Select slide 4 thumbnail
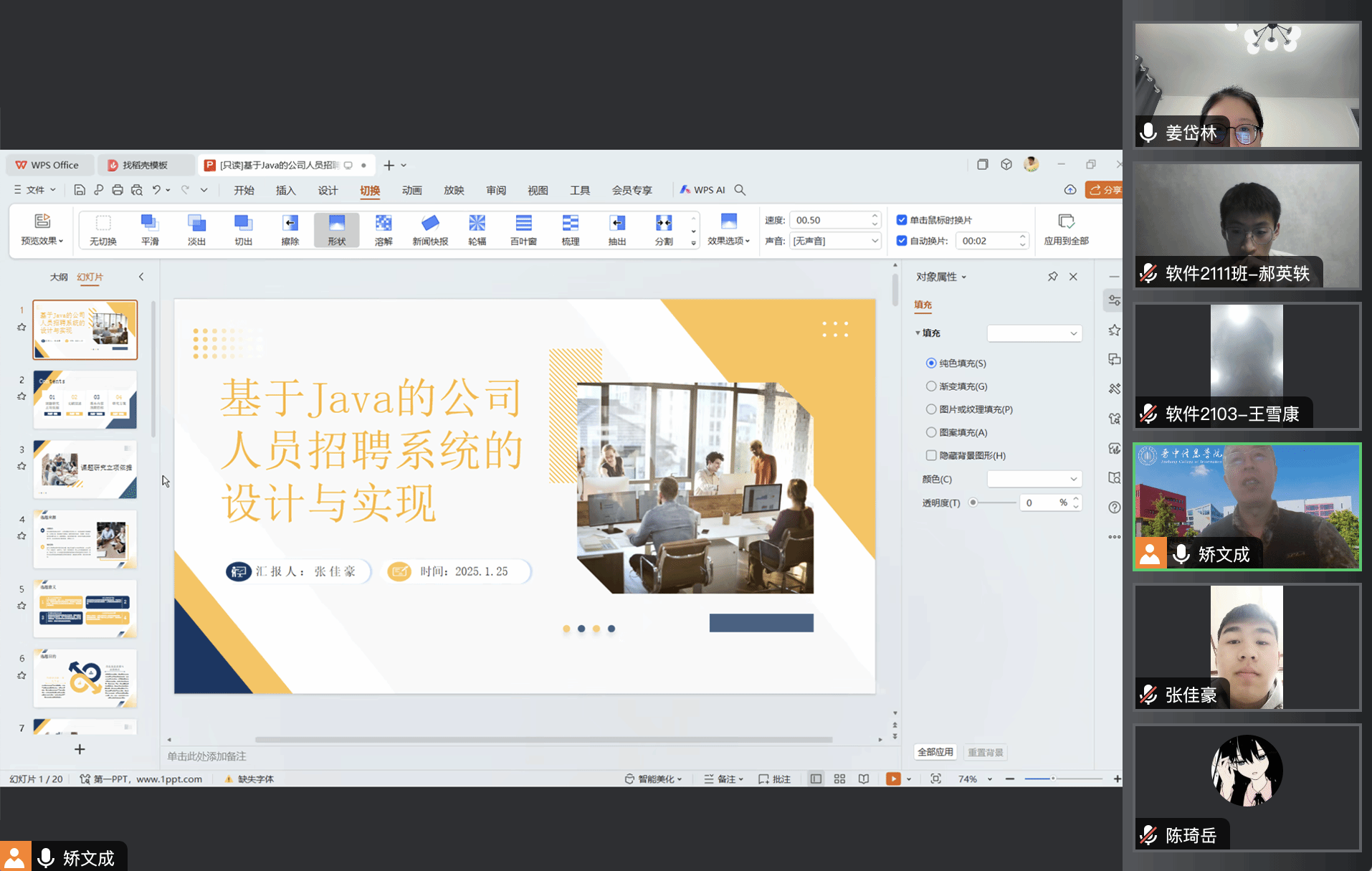This screenshot has height=871, width=1372. [85, 538]
